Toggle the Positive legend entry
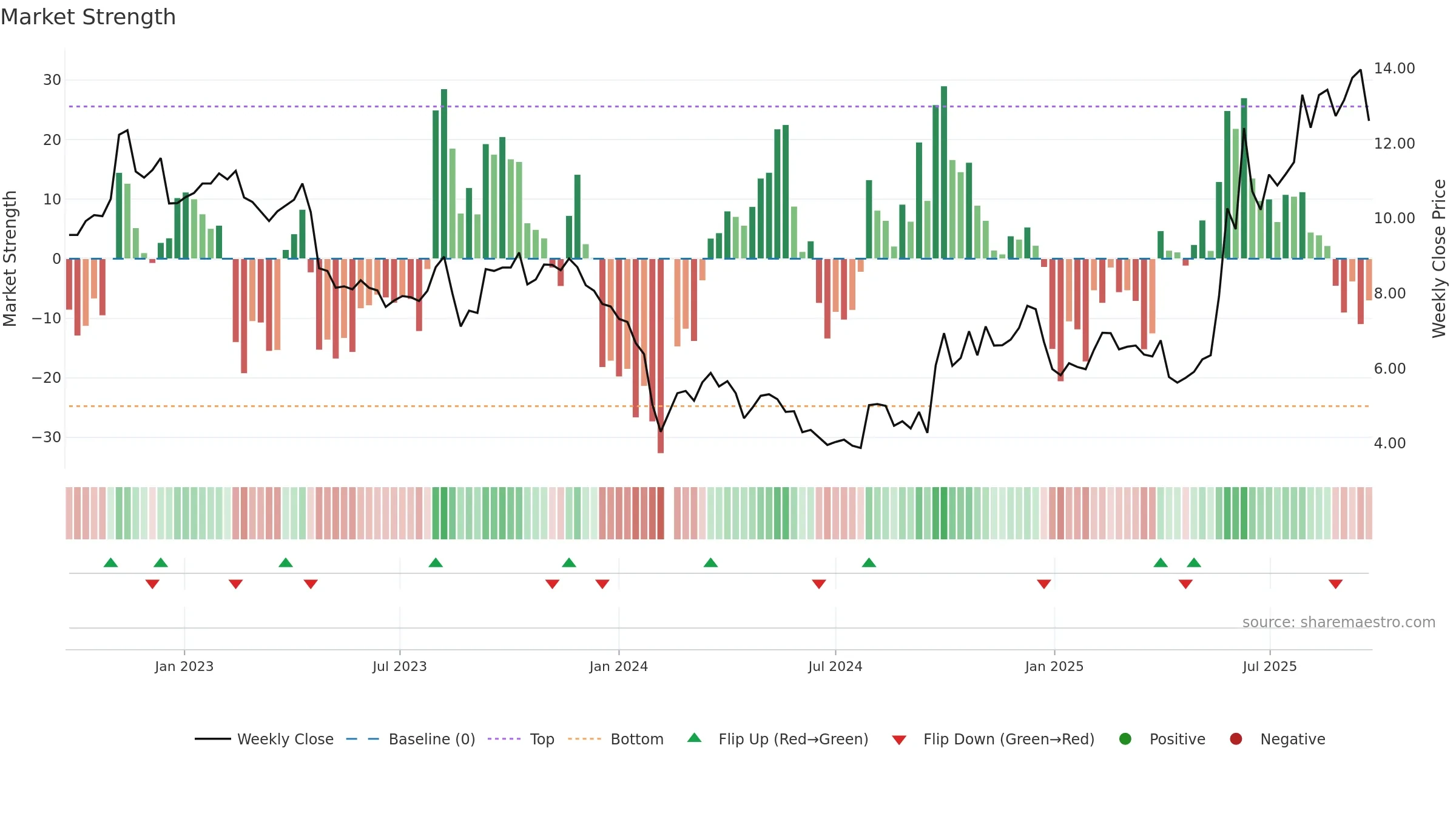Screen dimensions: 1456x819 point(1162,739)
